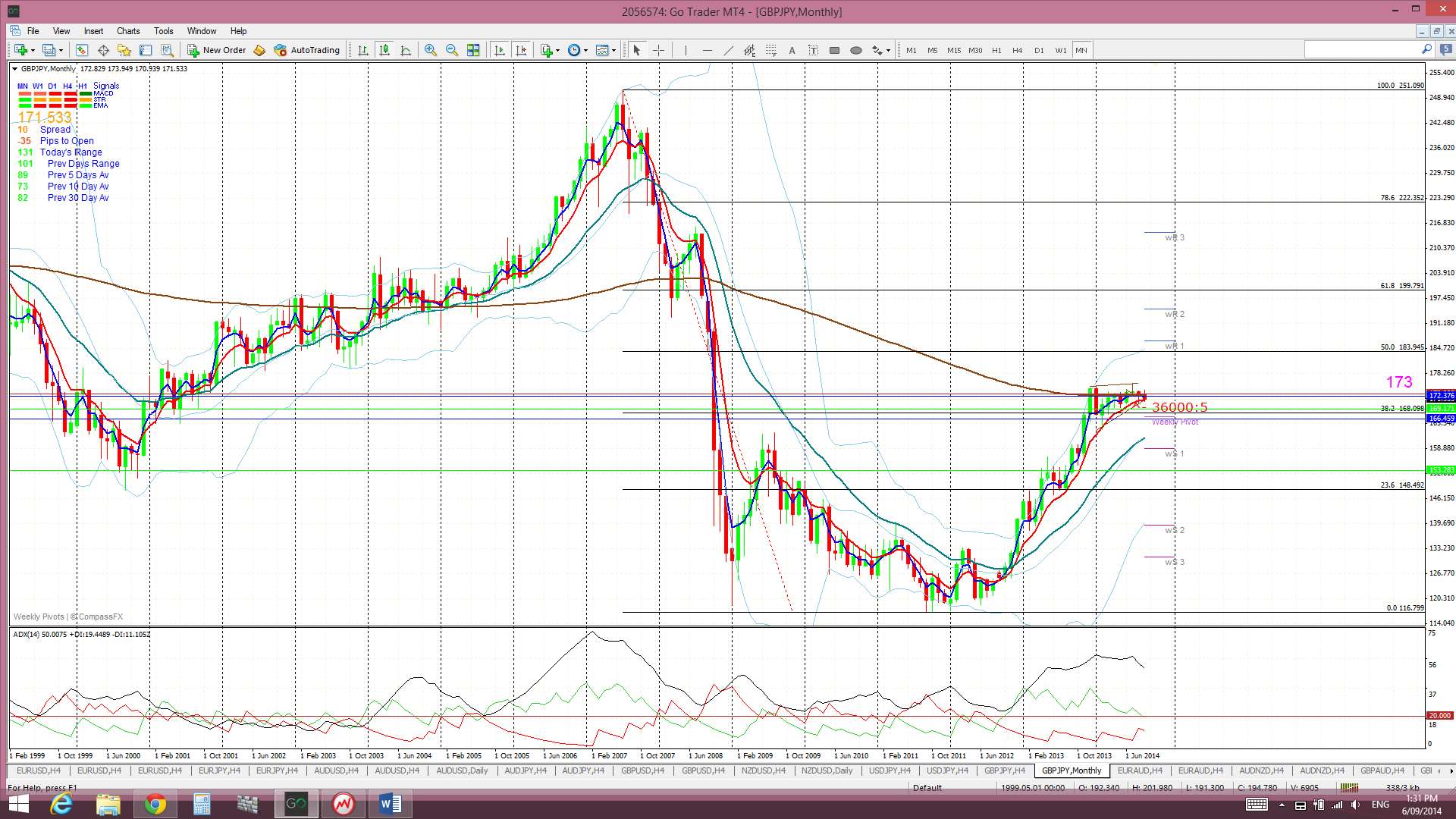Switch chart to candlesticks view
Viewport: 1456px width, 819px height.
(384, 50)
